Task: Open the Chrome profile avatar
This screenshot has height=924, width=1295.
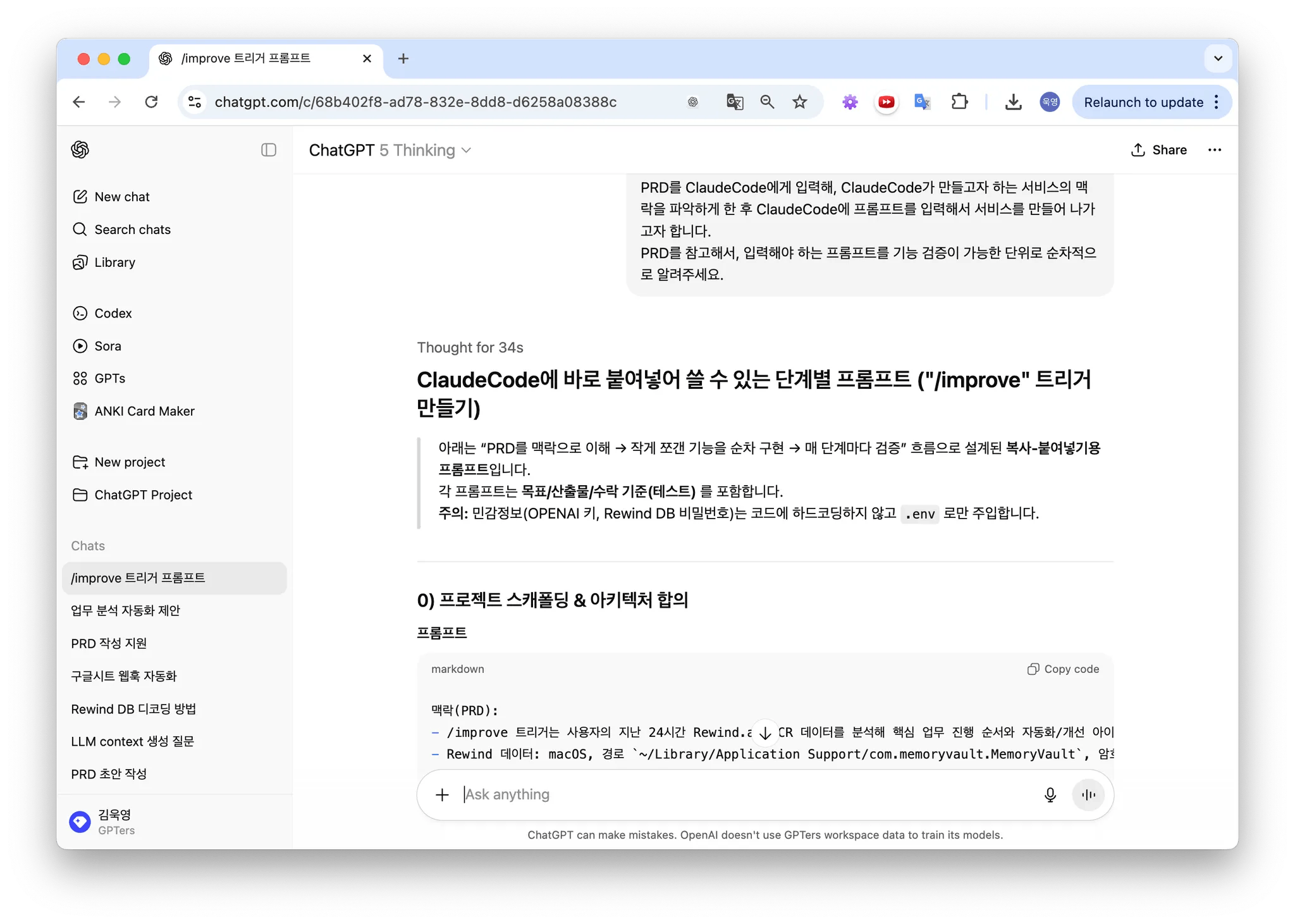Action: pyautogui.click(x=1050, y=102)
